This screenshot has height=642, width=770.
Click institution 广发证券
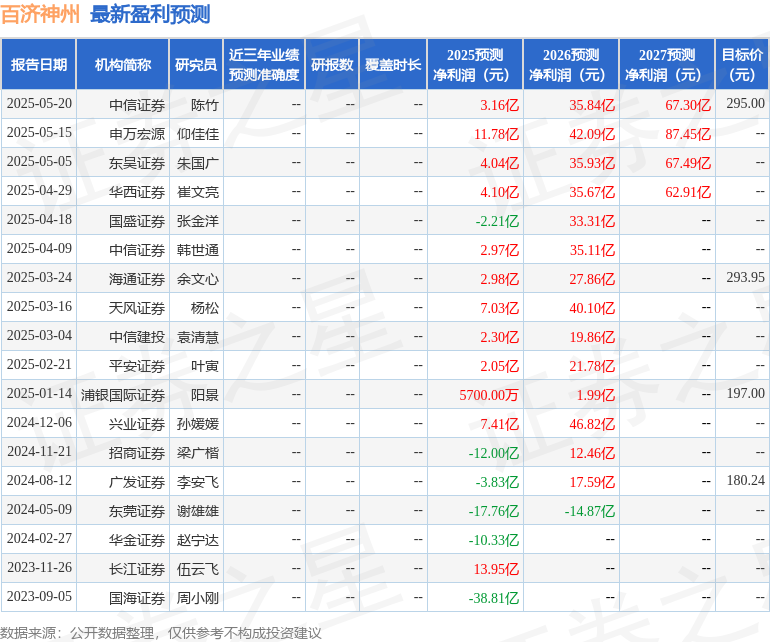point(137,482)
